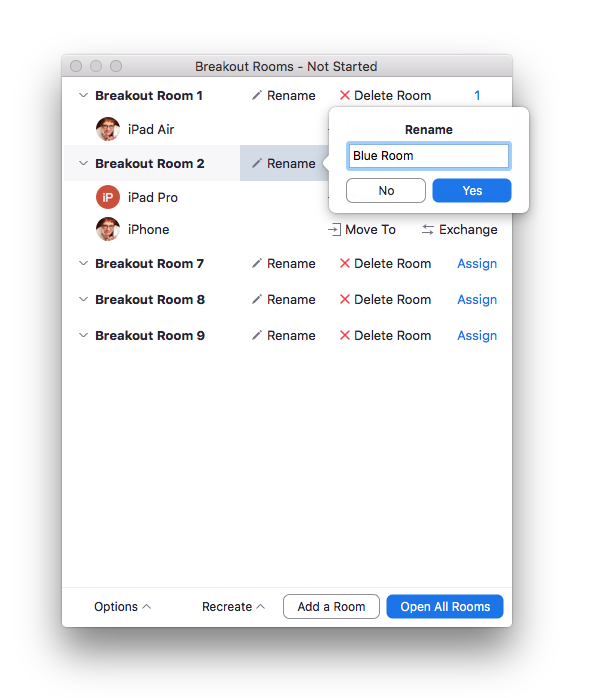The width and height of the screenshot is (589, 698).
Task: Click Rename pencil for Breakout Room 1
Action: [x=256, y=95]
